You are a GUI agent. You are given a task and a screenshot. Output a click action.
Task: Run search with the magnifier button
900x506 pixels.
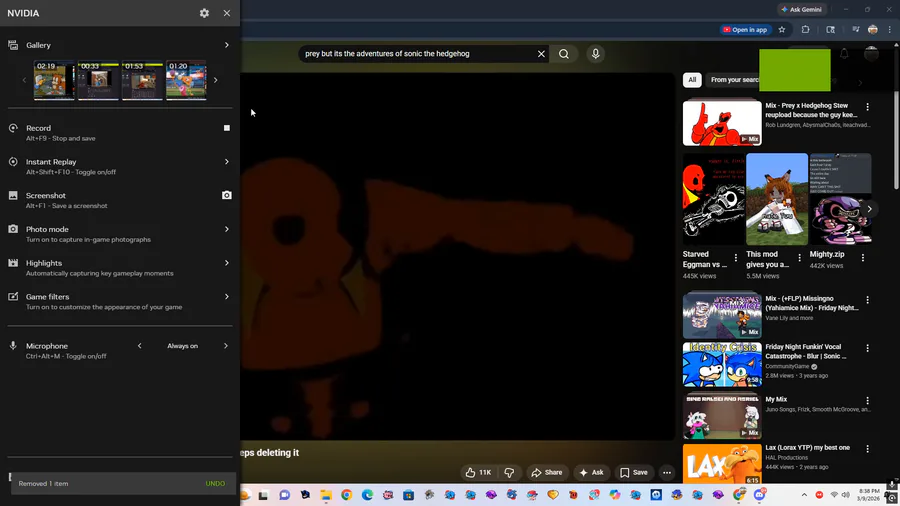(564, 54)
